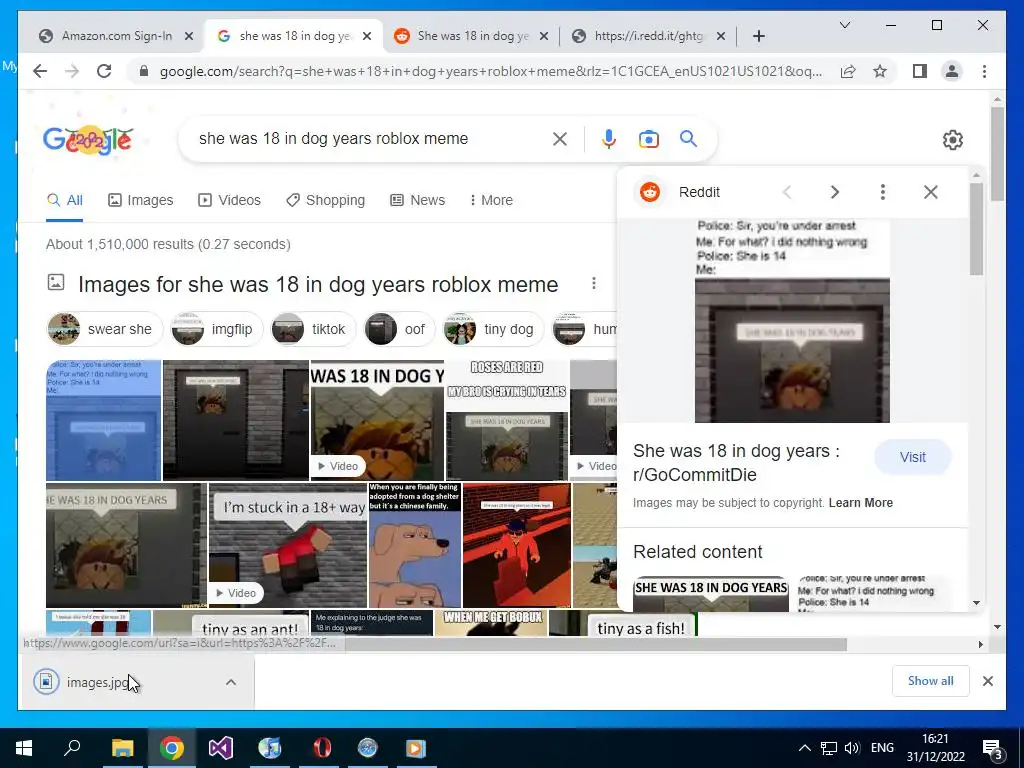The width and height of the screenshot is (1024, 768).
Task: Dismiss the downloads bar
Action: click(x=988, y=681)
